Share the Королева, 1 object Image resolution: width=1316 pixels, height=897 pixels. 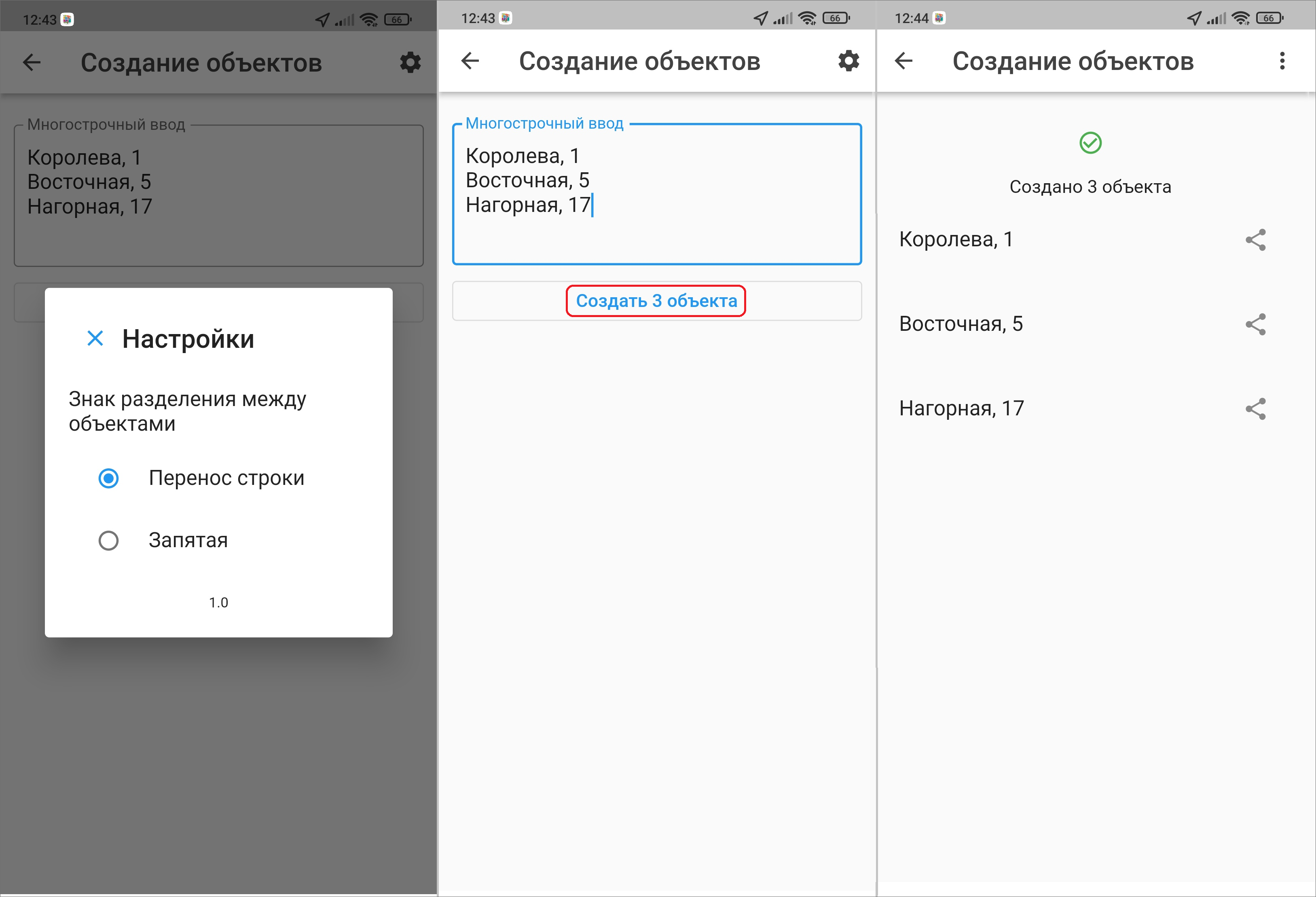1255,240
